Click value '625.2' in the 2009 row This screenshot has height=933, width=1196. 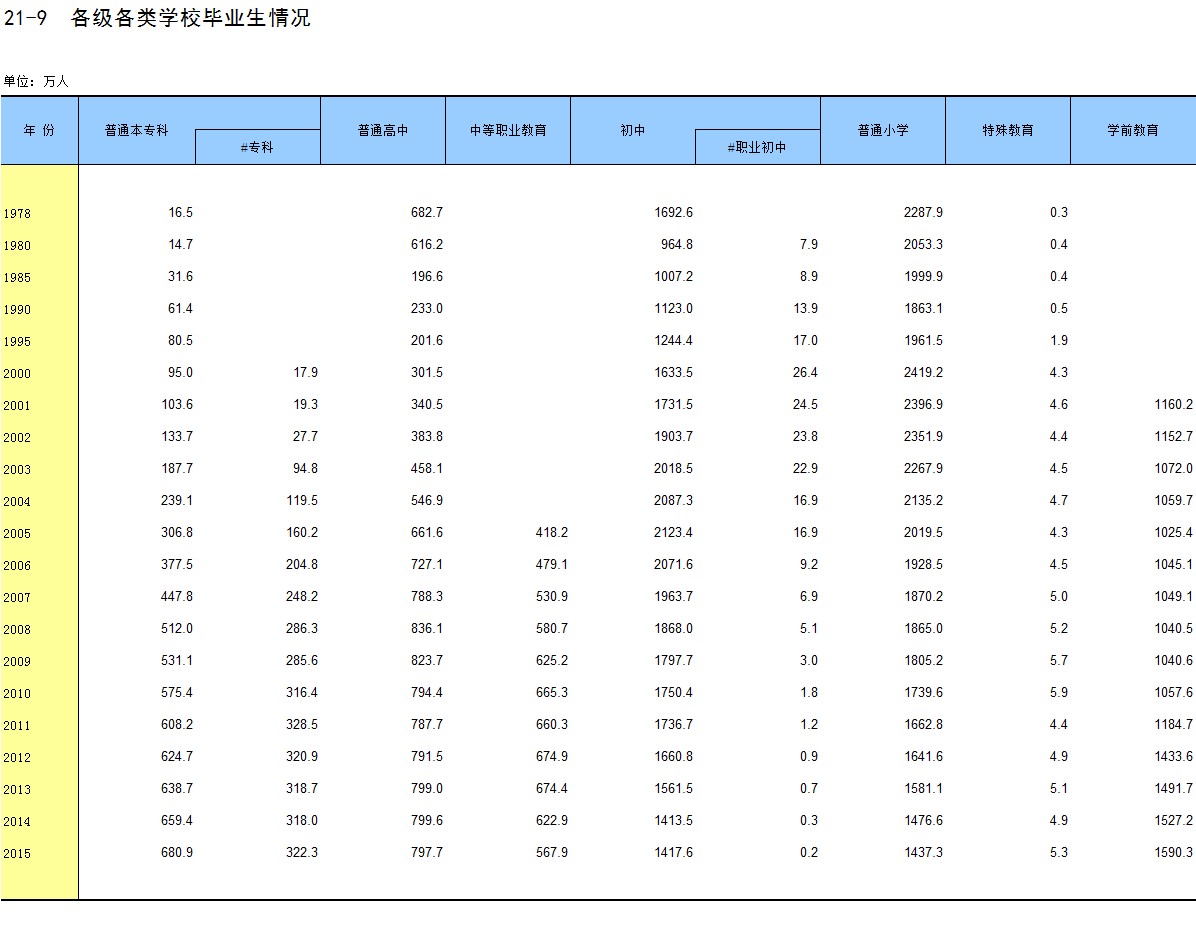[x=551, y=661]
